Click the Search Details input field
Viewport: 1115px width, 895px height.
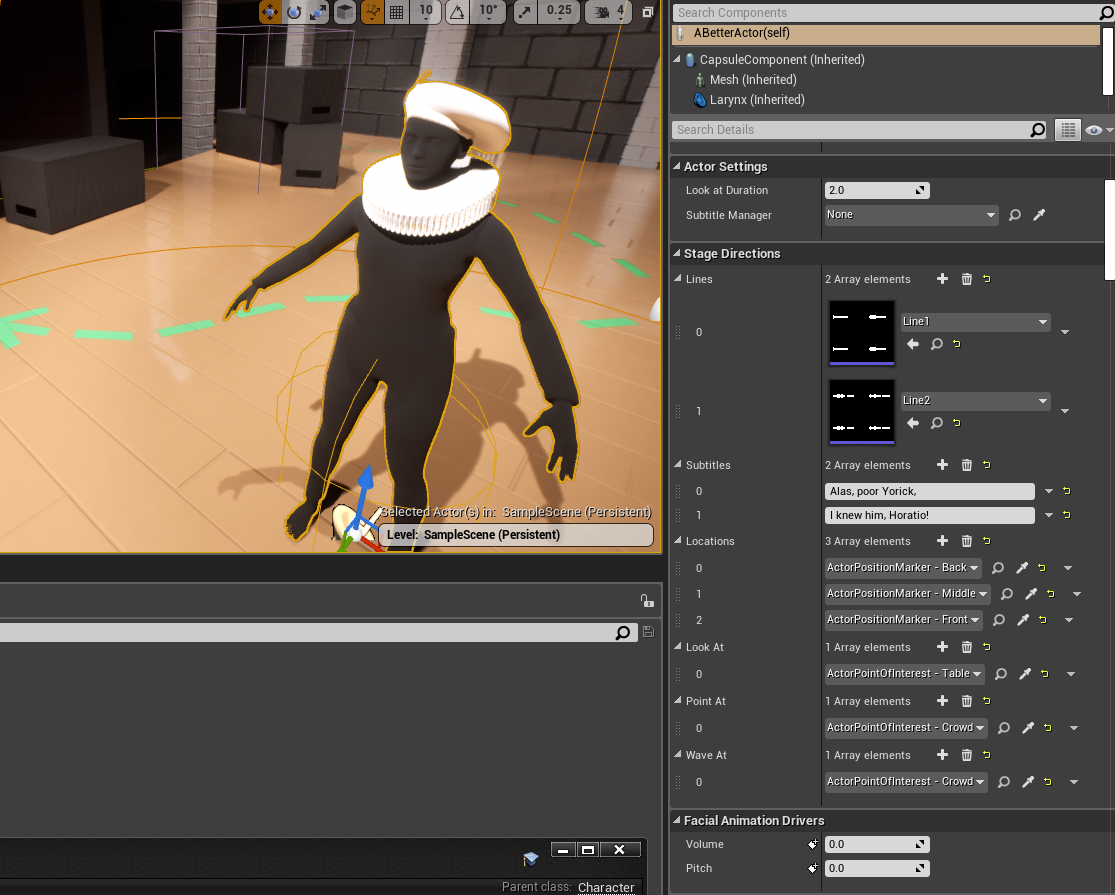point(852,130)
